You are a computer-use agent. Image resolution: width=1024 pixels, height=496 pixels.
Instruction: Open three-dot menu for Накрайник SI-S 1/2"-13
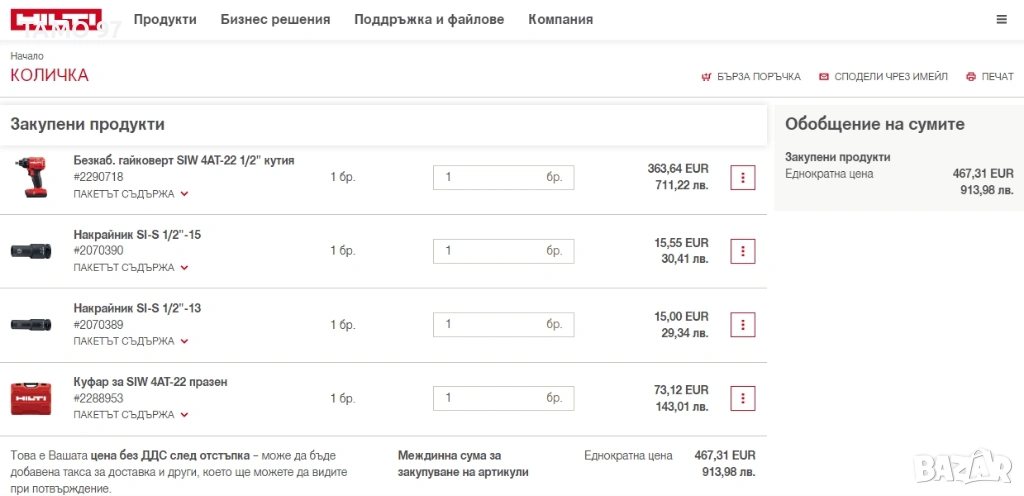tap(742, 325)
